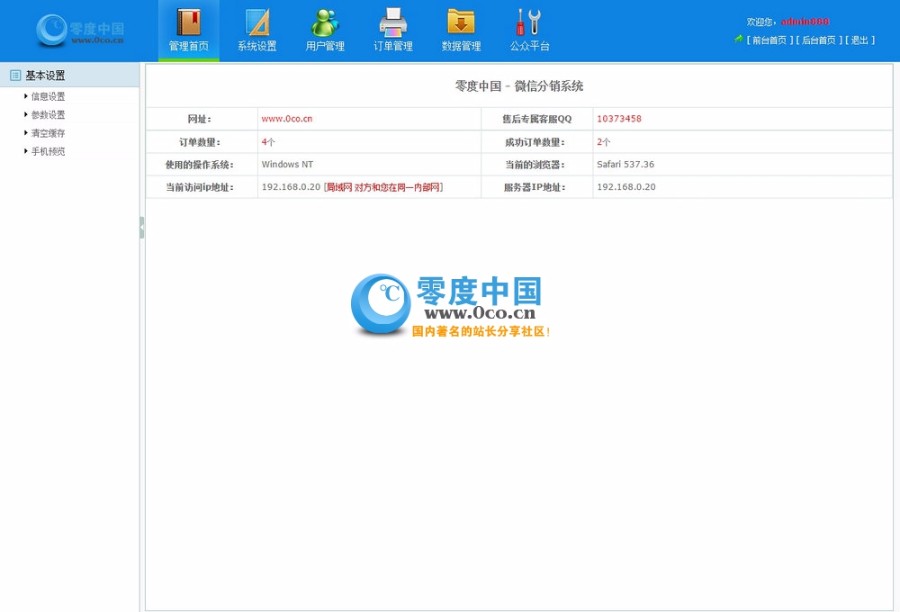The width and height of the screenshot is (900, 612).
Task: Click the 使用的操作系统 label
Action: tap(199, 165)
